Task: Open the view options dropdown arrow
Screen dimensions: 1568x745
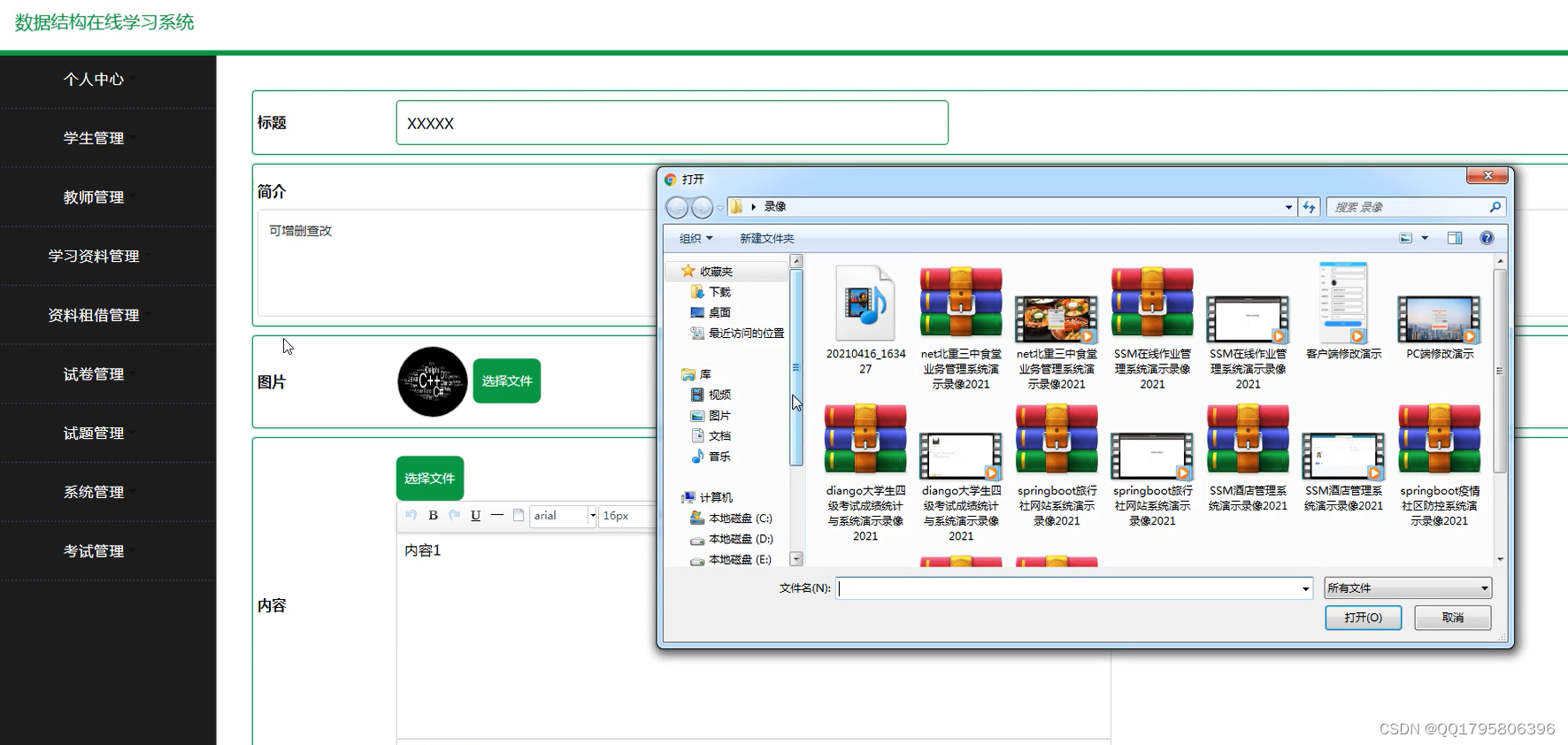Action: (1425, 238)
